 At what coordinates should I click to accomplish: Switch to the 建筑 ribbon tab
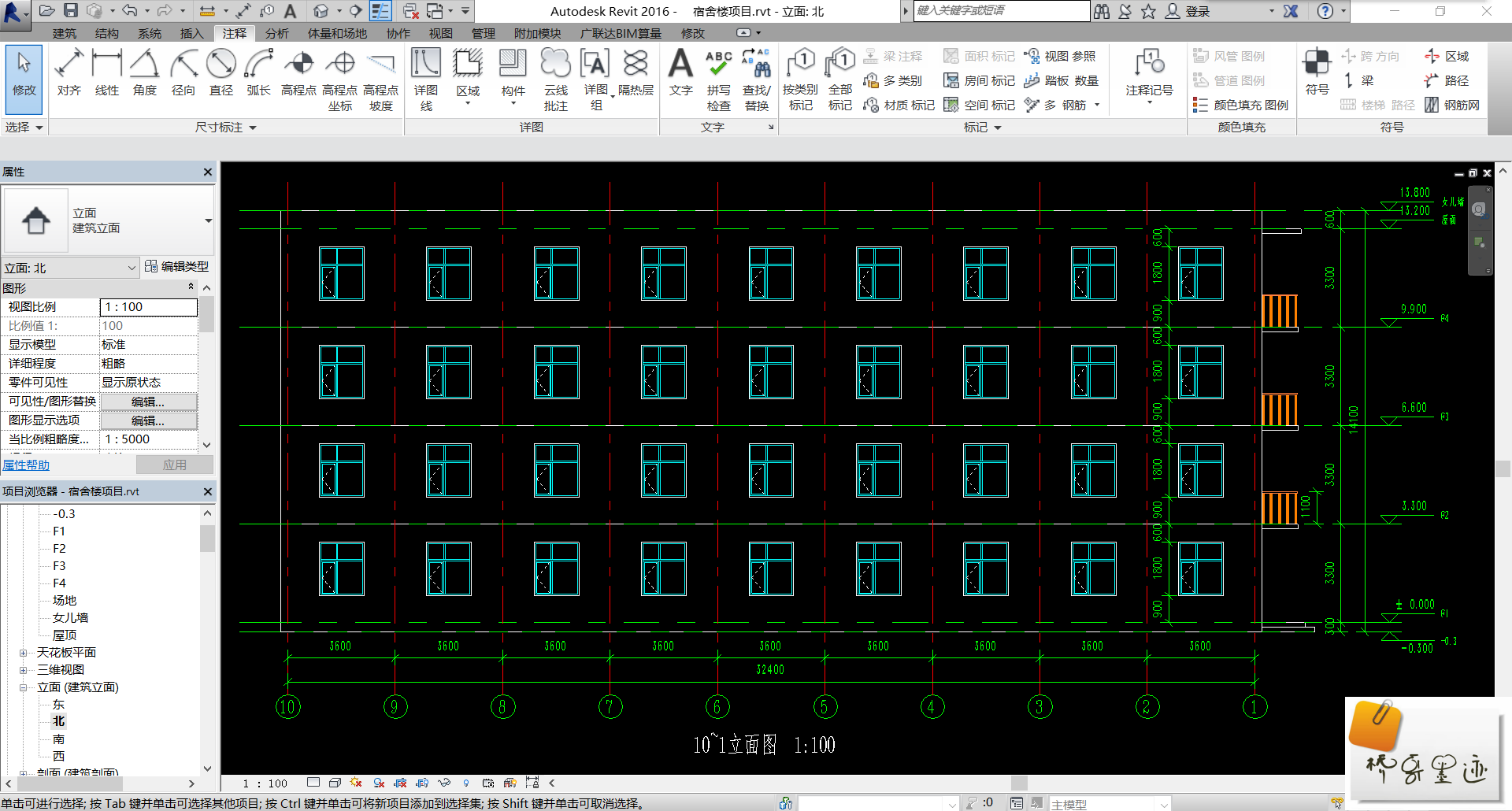(x=65, y=33)
